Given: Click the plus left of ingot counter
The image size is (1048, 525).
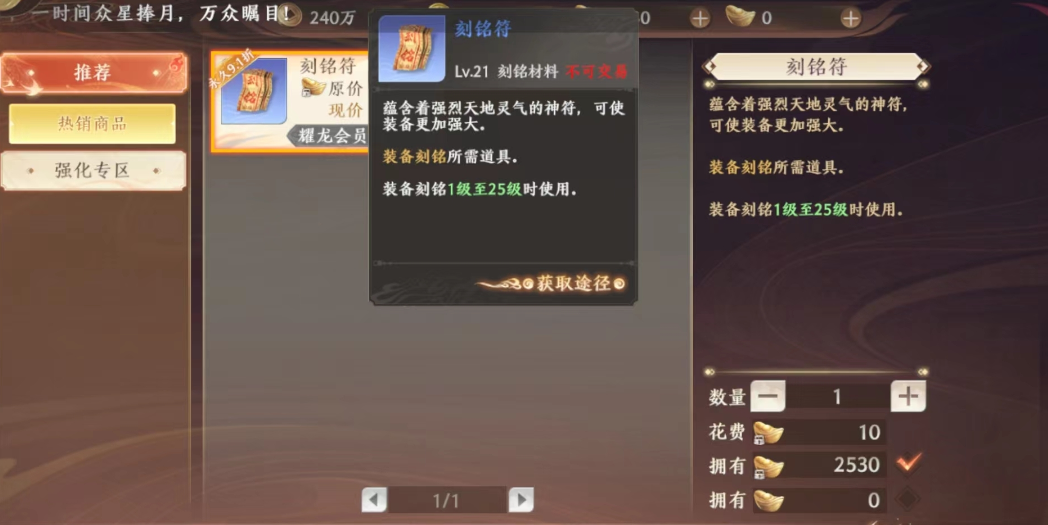Looking at the screenshot, I should [700, 18].
